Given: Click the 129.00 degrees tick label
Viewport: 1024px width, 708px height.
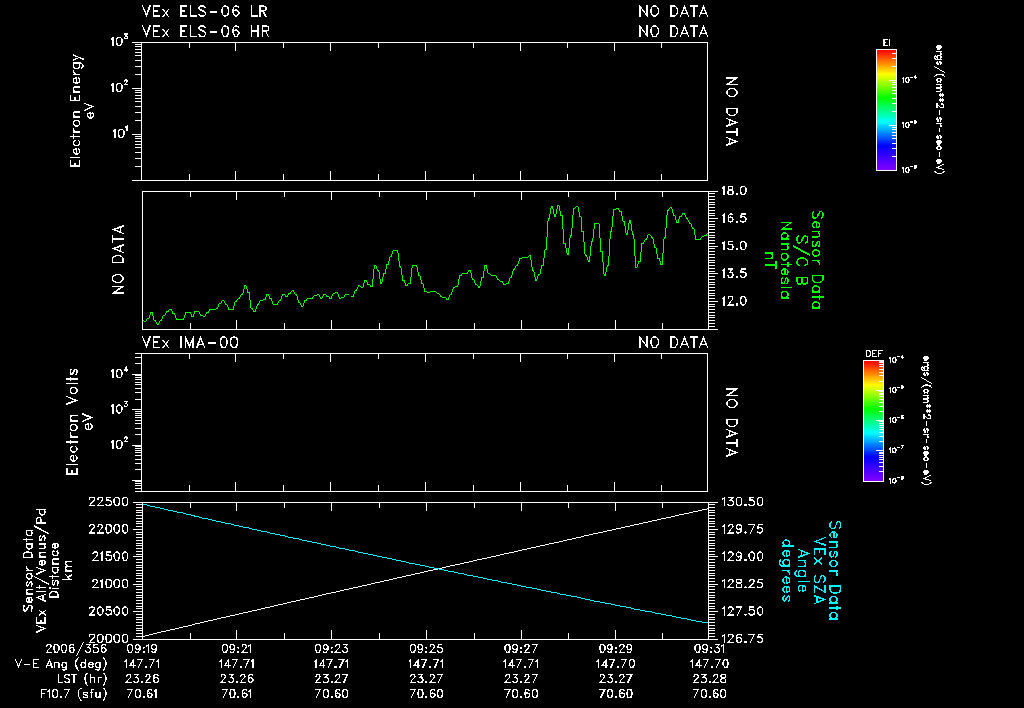Looking at the screenshot, I should tap(742, 556).
